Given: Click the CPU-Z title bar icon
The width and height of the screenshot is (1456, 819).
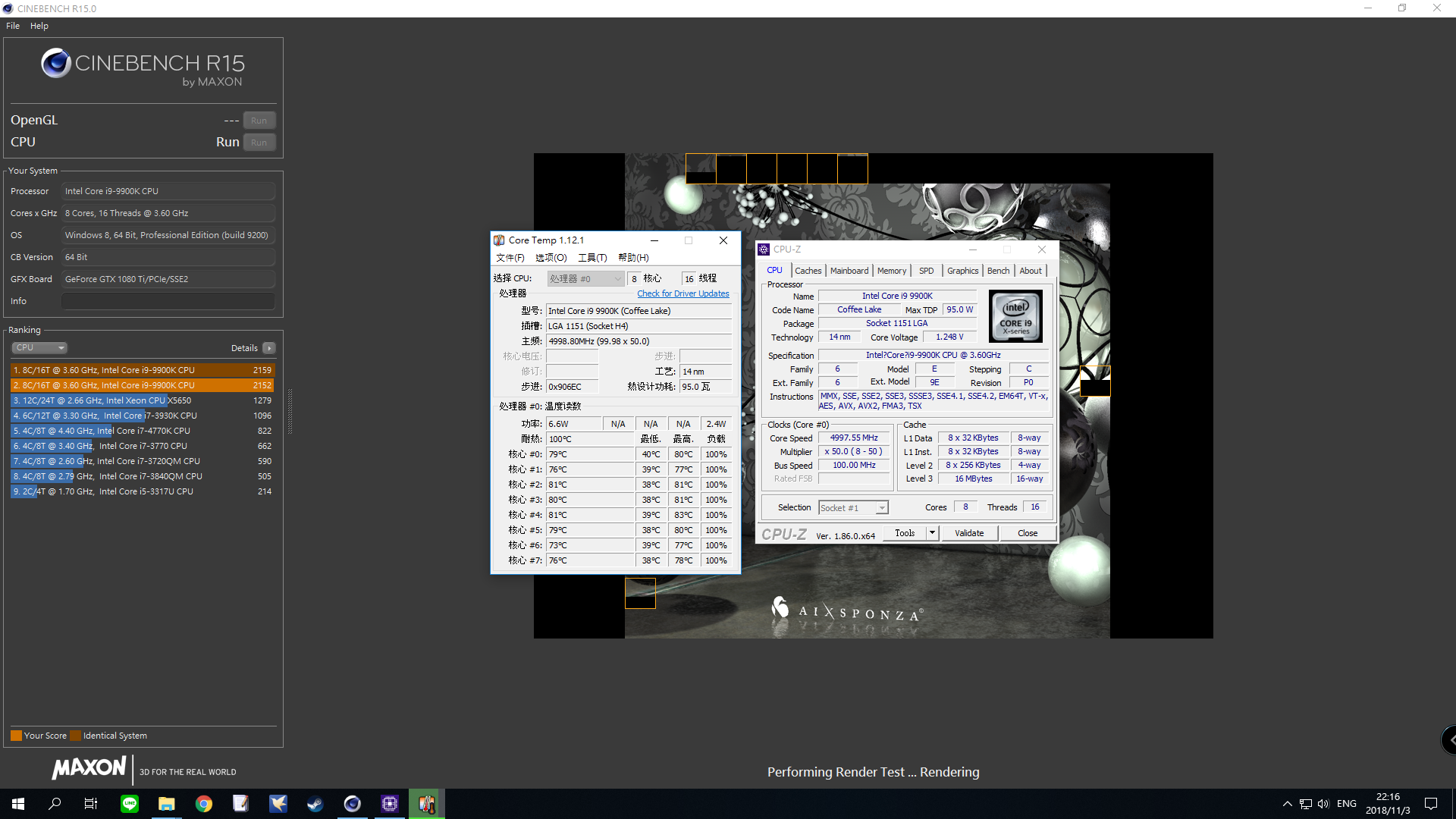Looking at the screenshot, I should 764,249.
